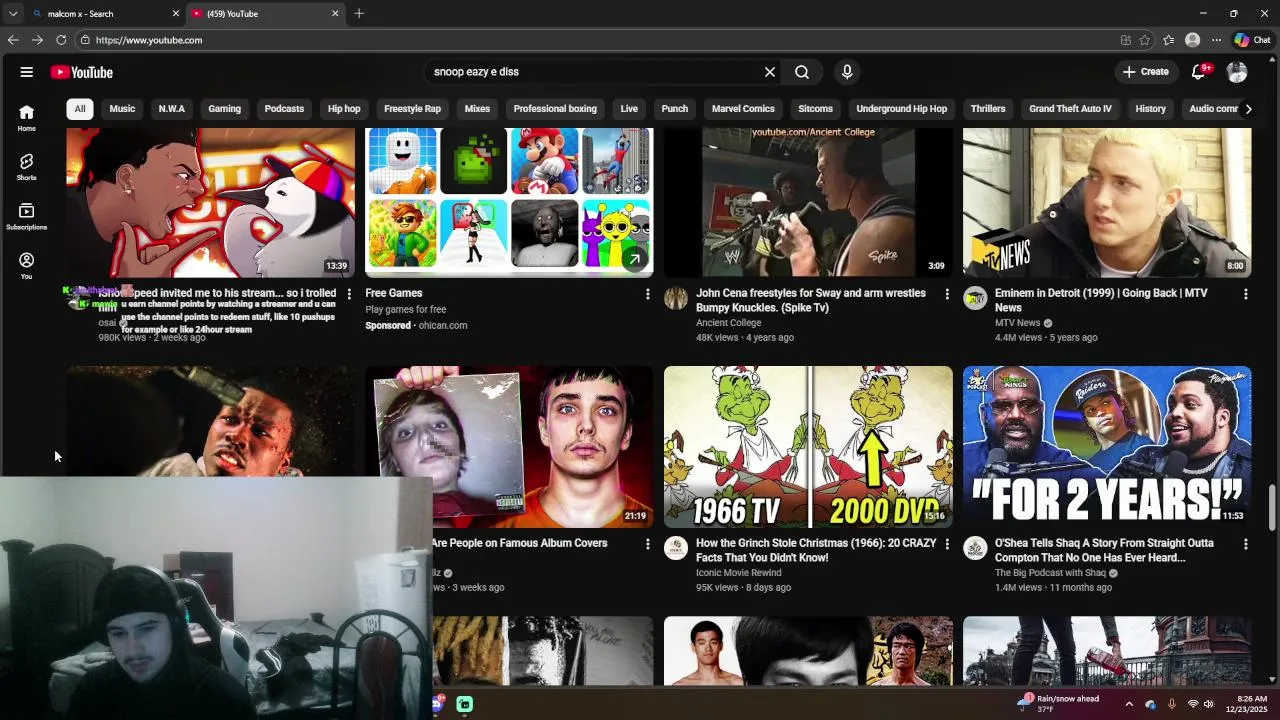Open MTV News channel avatar
Image resolution: width=1280 pixels, height=720 pixels.
[975, 298]
